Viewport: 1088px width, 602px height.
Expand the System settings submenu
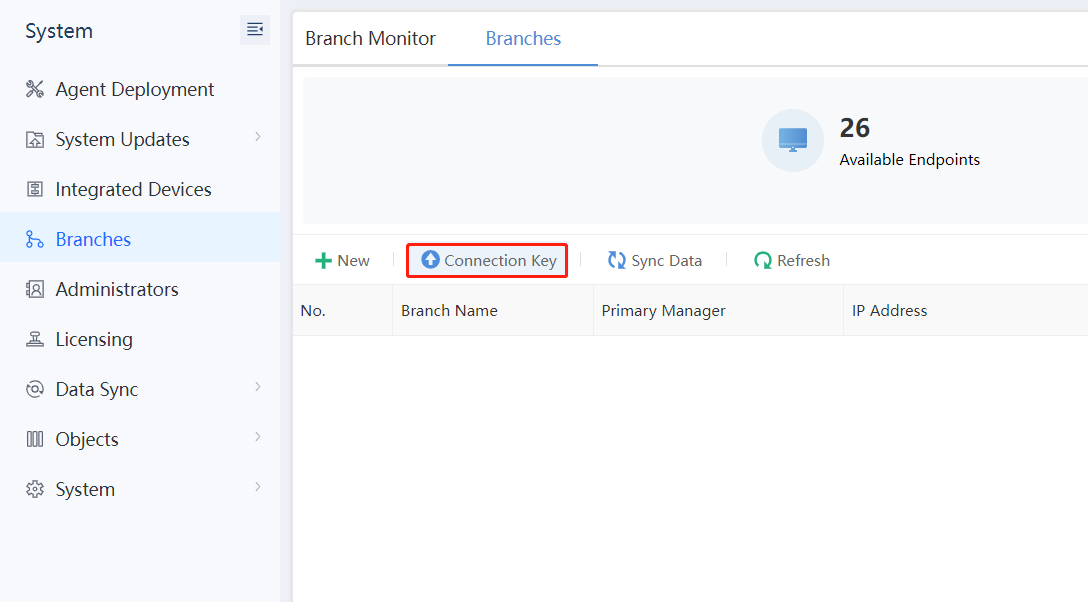click(258, 487)
